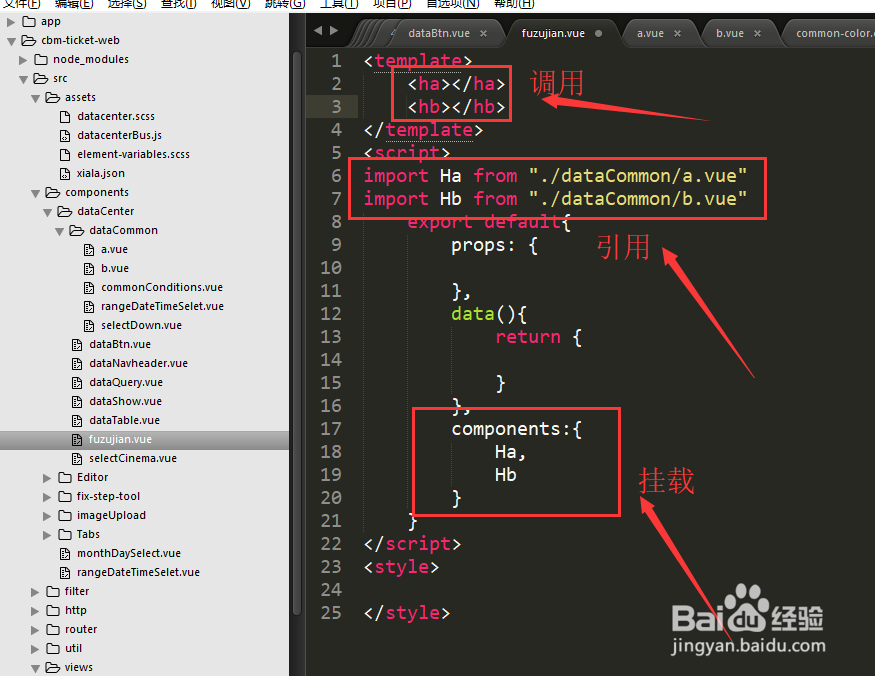This screenshot has width=875, height=676.
Task: Expand the imageUpload folder arrow
Action: (x=47, y=516)
